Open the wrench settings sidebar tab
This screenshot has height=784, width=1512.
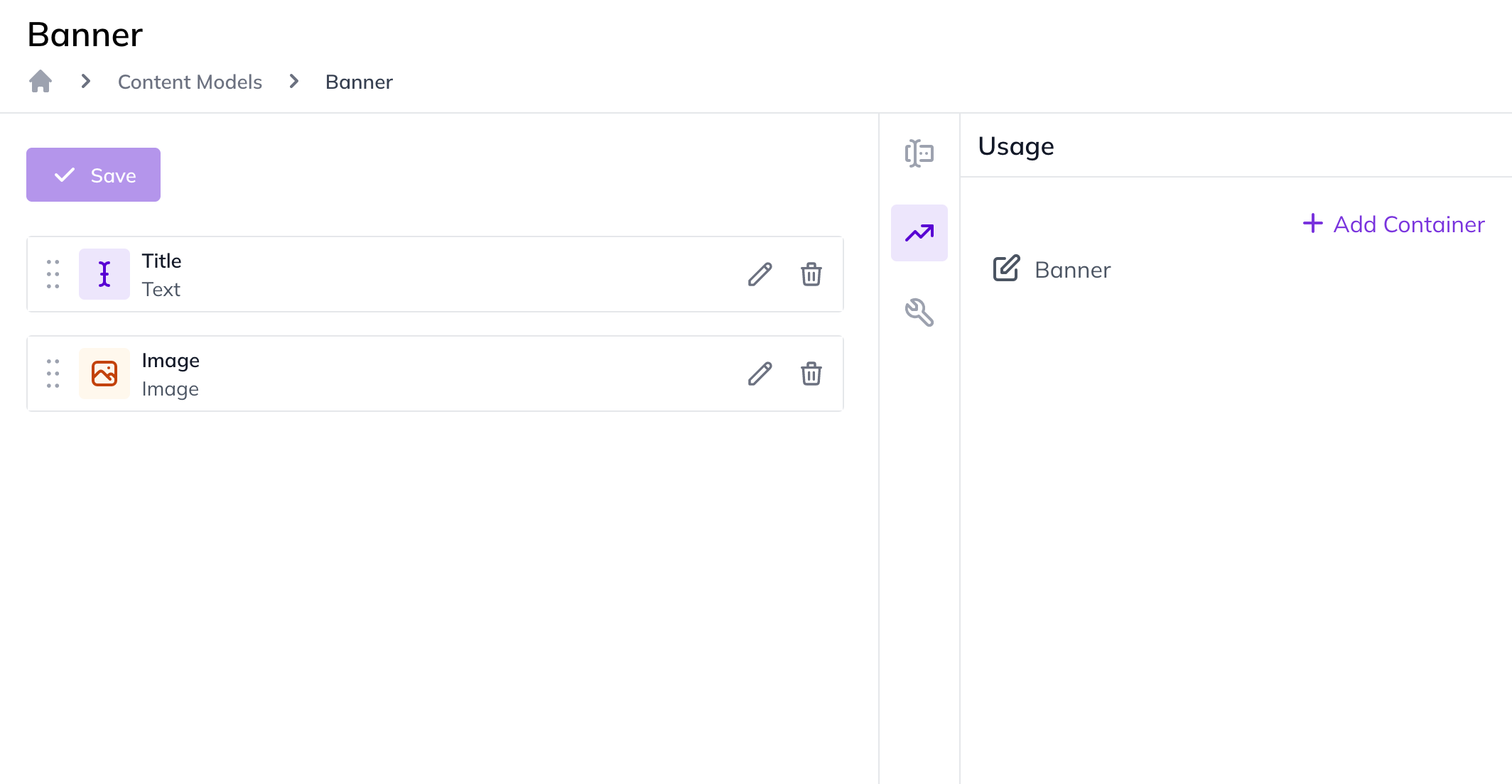[x=919, y=312]
